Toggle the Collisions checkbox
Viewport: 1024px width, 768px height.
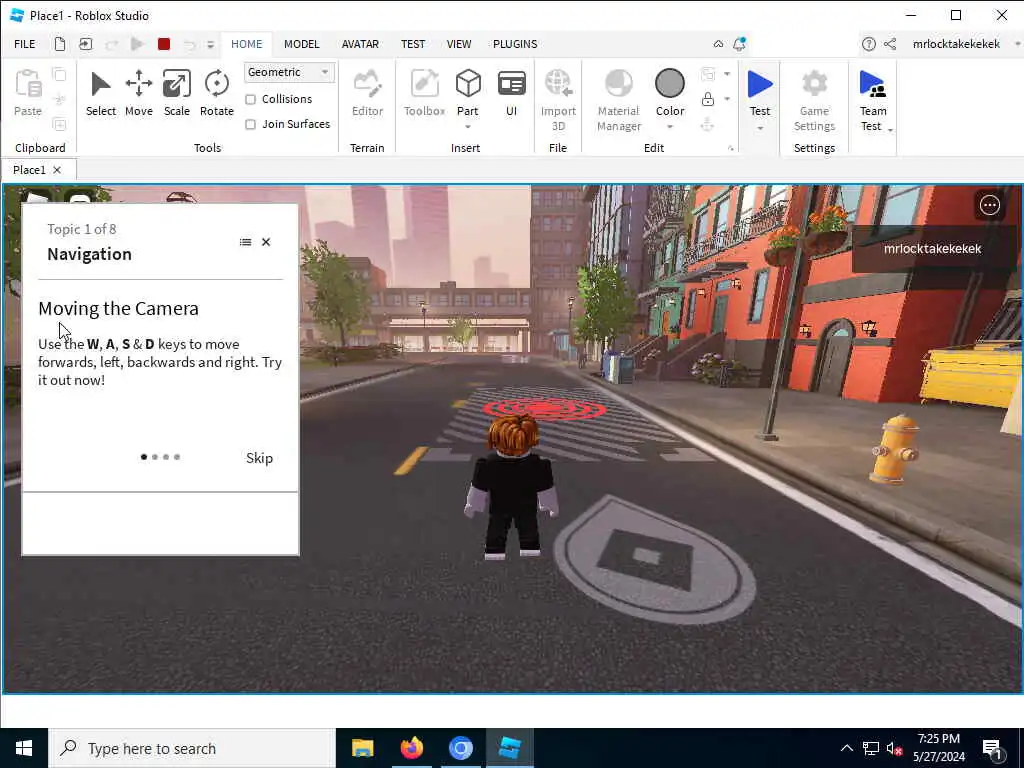[x=250, y=99]
